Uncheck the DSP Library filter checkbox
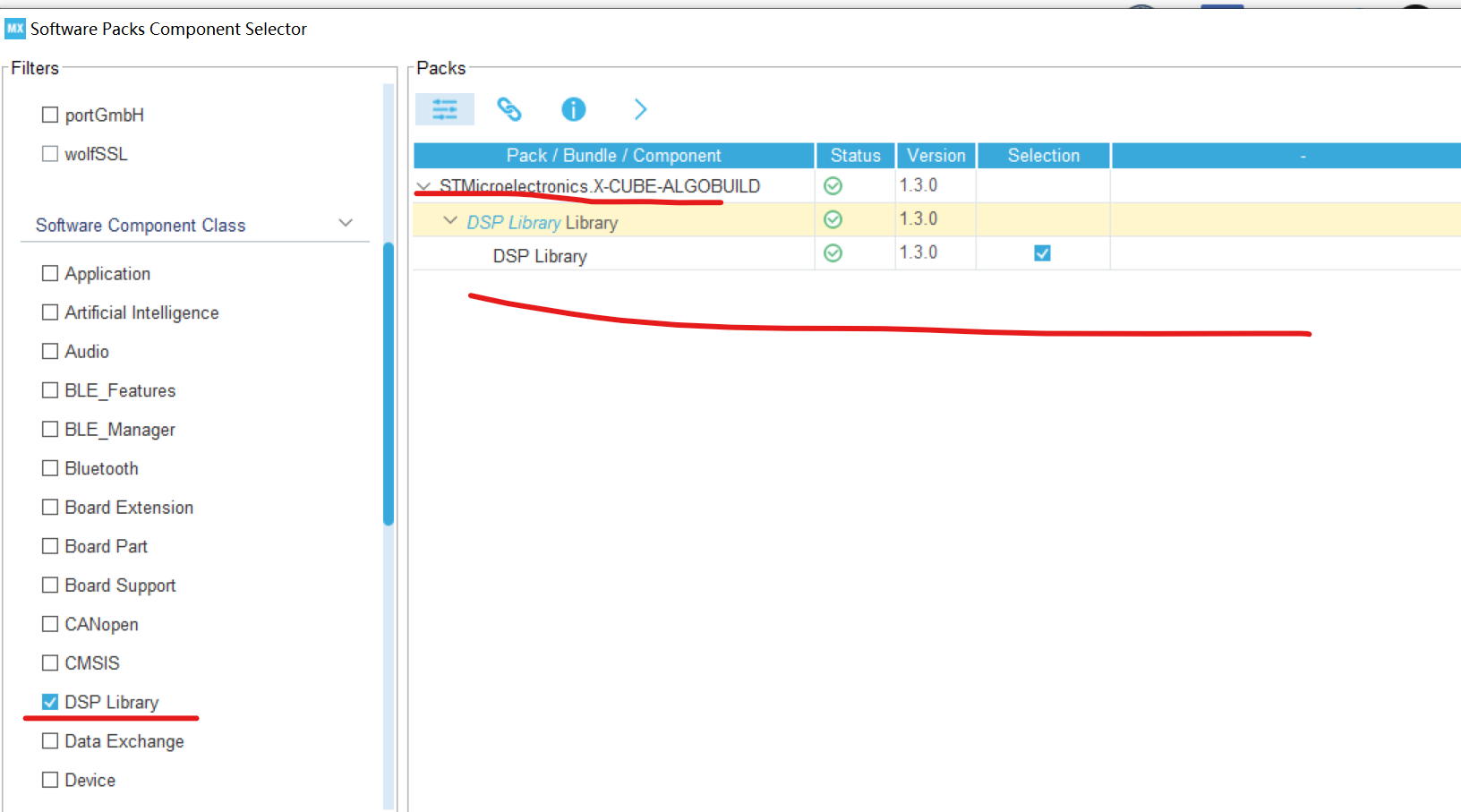The height and width of the screenshot is (812, 1461). click(49, 702)
